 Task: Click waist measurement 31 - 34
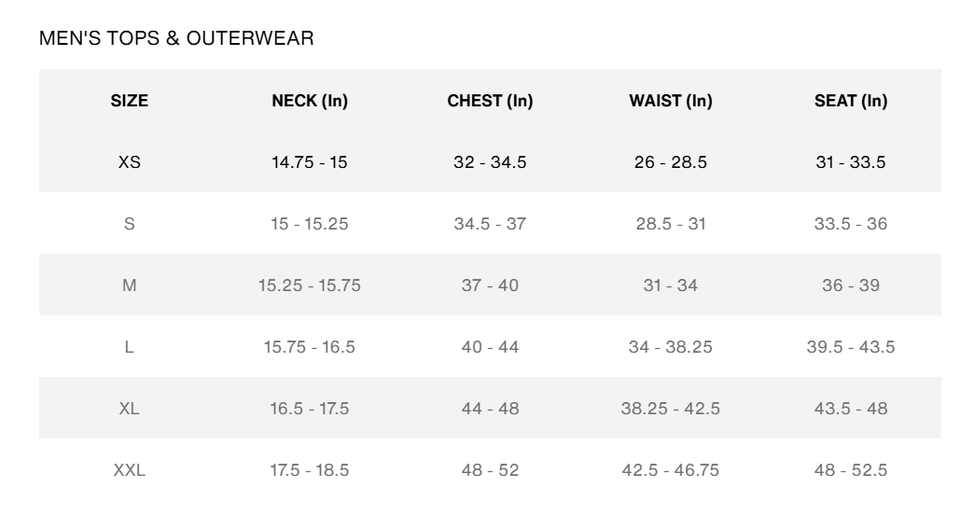pos(670,286)
